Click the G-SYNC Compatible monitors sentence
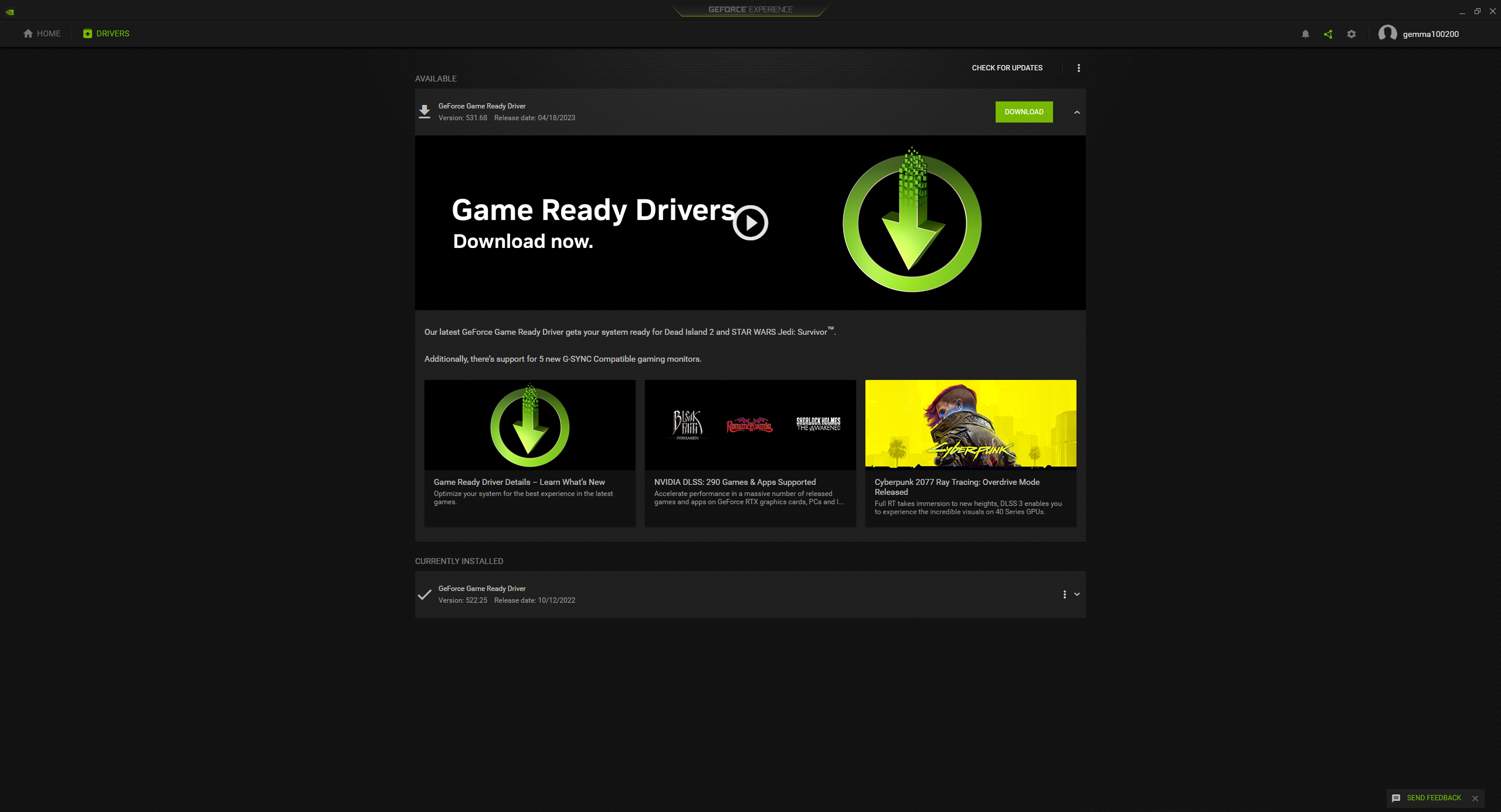This screenshot has height=812, width=1501. click(563, 359)
